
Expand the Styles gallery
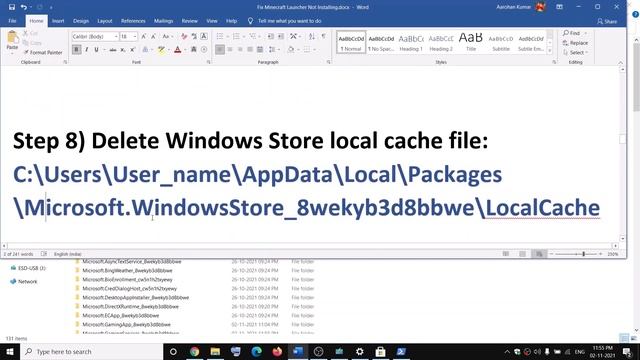[549, 51]
